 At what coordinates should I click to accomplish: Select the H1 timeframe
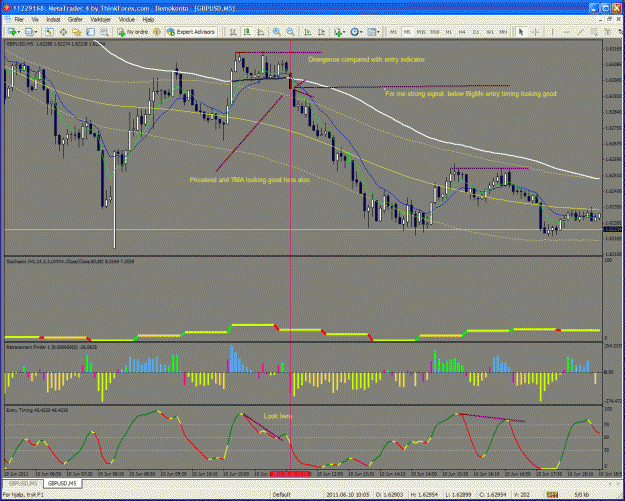click(x=448, y=32)
